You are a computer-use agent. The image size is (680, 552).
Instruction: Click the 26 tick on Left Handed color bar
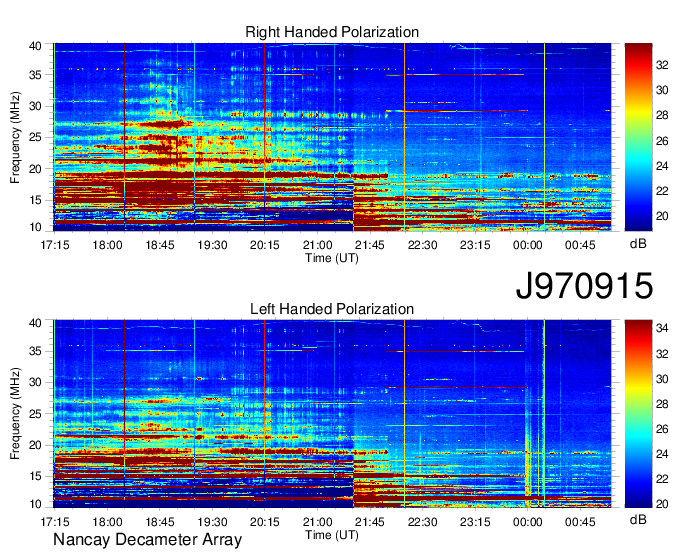coord(662,429)
